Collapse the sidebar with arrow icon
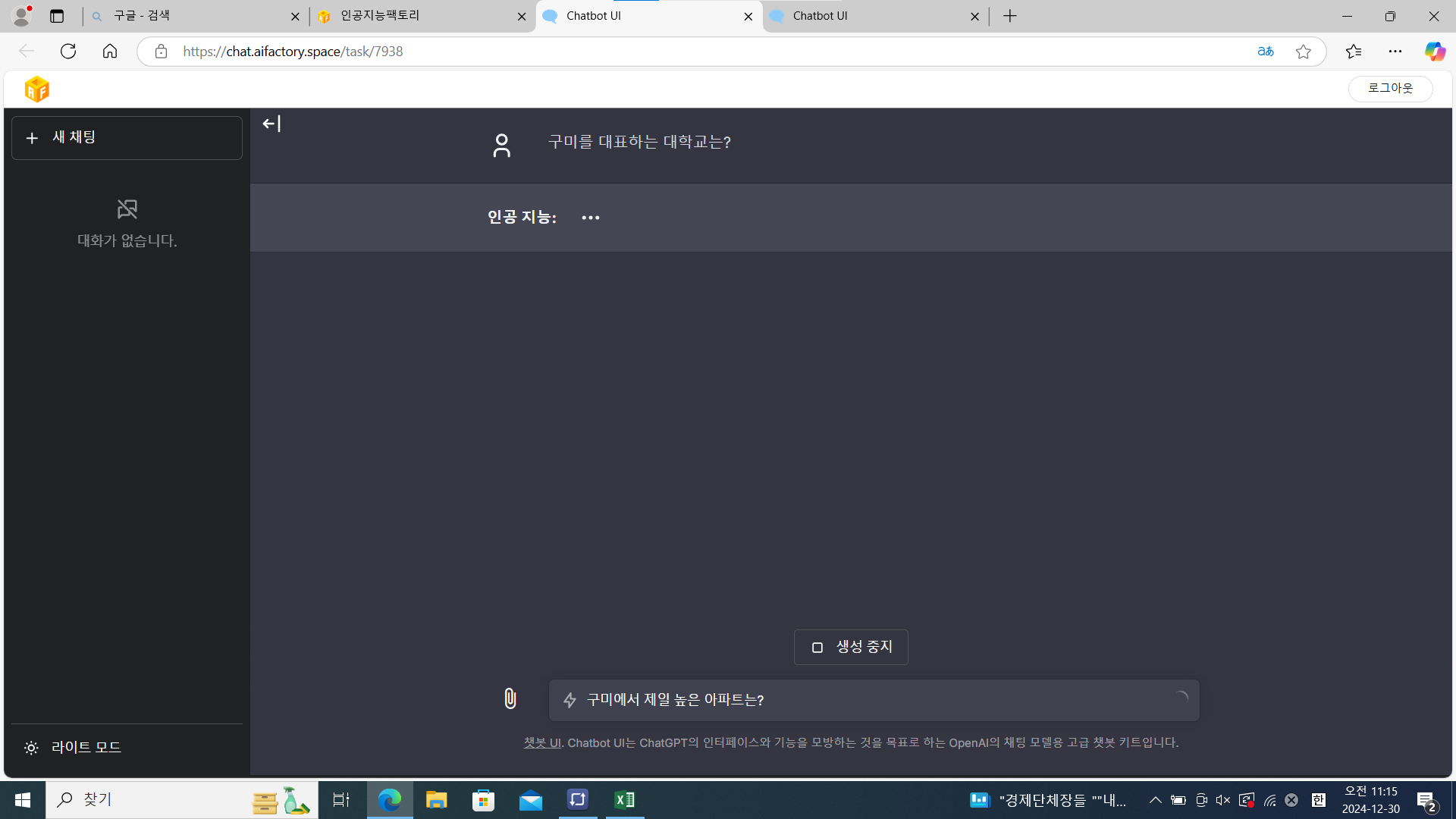This screenshot has width=1456, height=819. [x=271, y=124]
